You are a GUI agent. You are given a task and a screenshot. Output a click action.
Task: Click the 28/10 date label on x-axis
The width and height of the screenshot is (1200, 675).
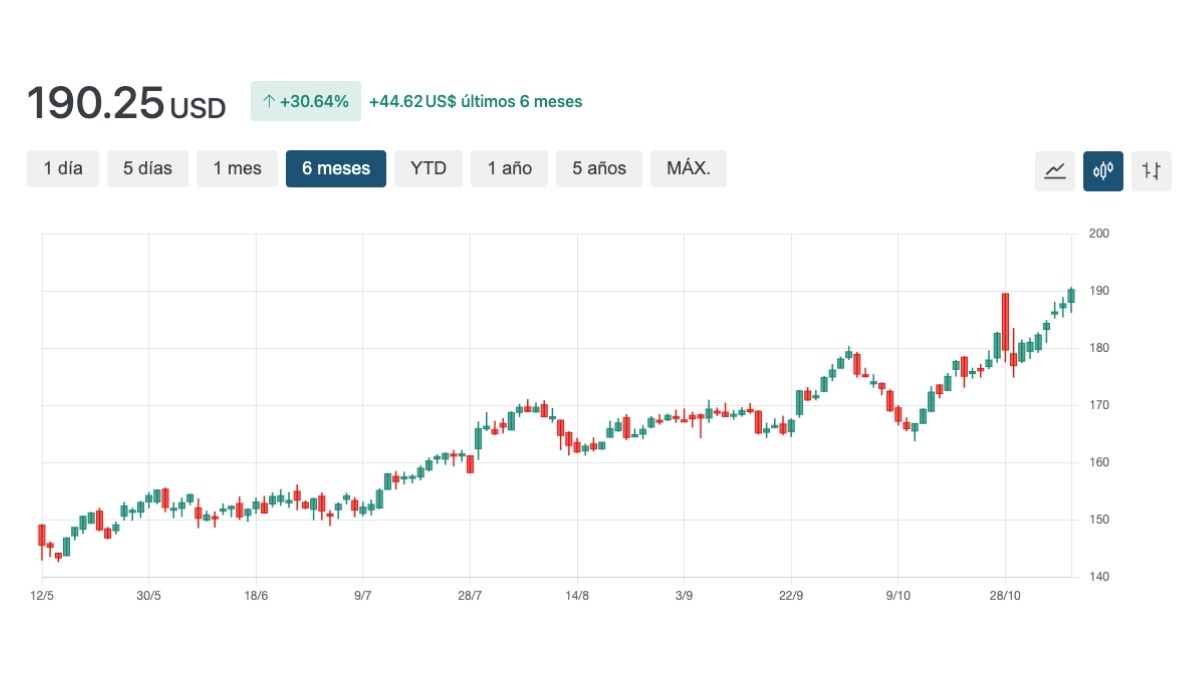pyautogui.click(x=1005, y=596)
